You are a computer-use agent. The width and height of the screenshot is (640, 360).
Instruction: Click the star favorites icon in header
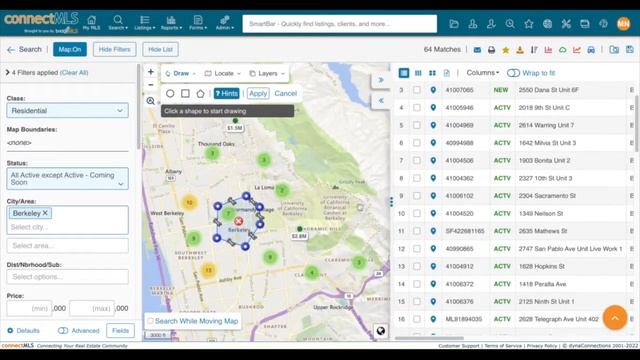(x=529, y=24)
